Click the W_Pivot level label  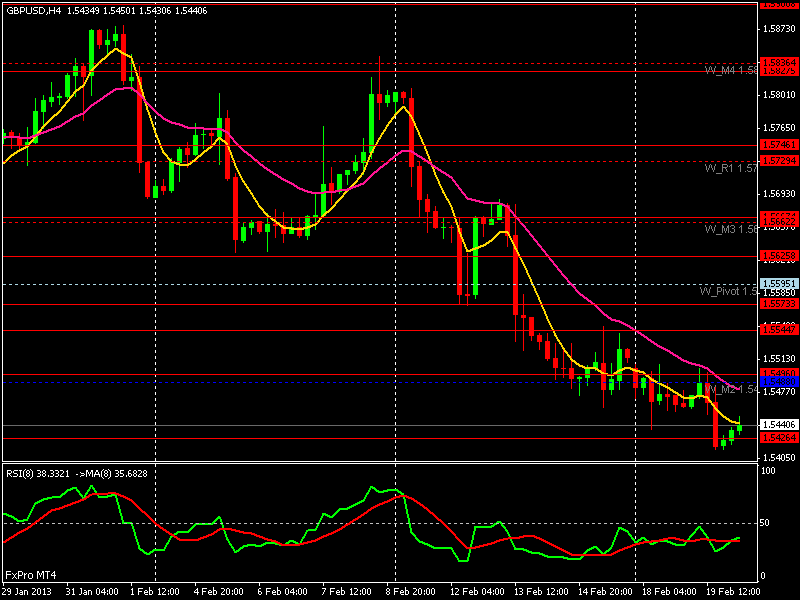728,291
